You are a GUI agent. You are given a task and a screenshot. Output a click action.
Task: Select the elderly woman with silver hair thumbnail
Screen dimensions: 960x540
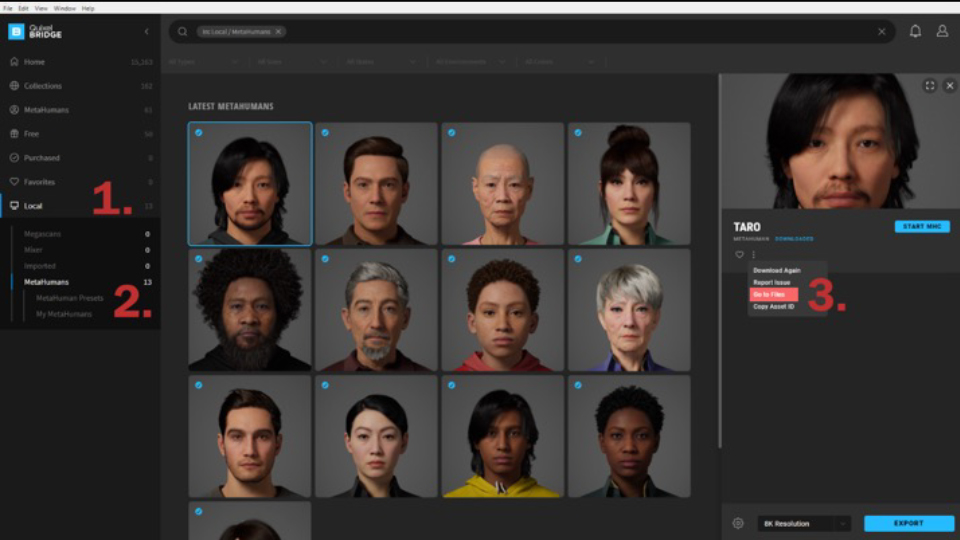coord(629,310)
